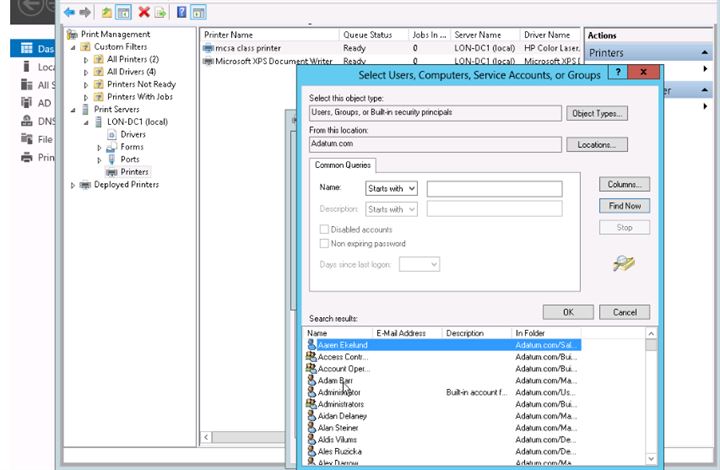Collapse the LON-DC1 (local) server node
The width and height of the screenshot is (720, 470).
click(x=86, y=123)
